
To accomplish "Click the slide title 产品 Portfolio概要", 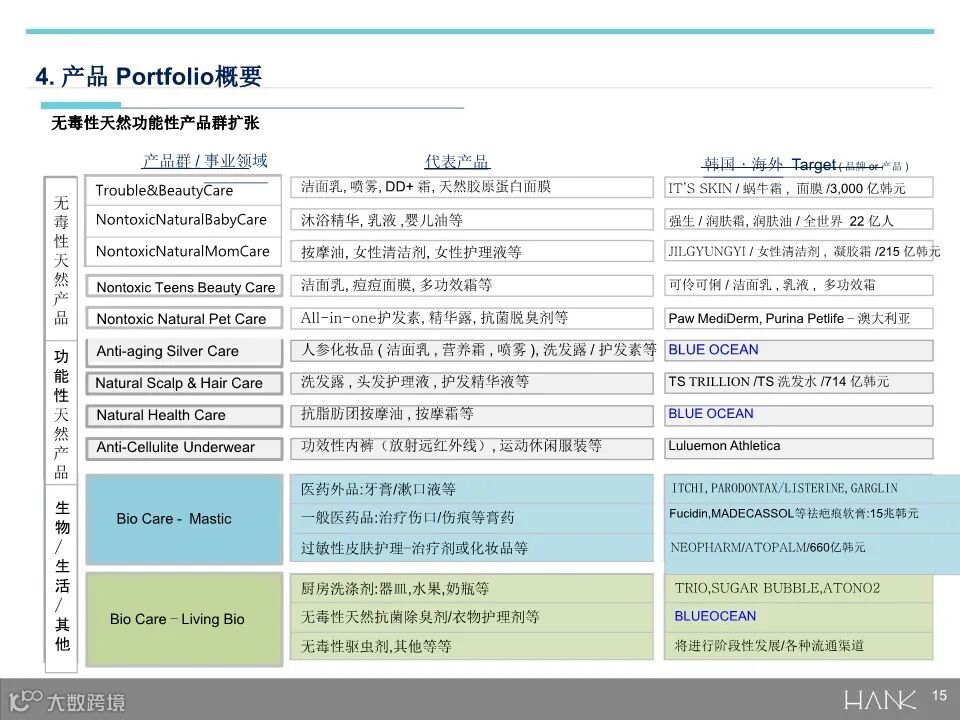I will pyautogui.click(x=149, y=77).
